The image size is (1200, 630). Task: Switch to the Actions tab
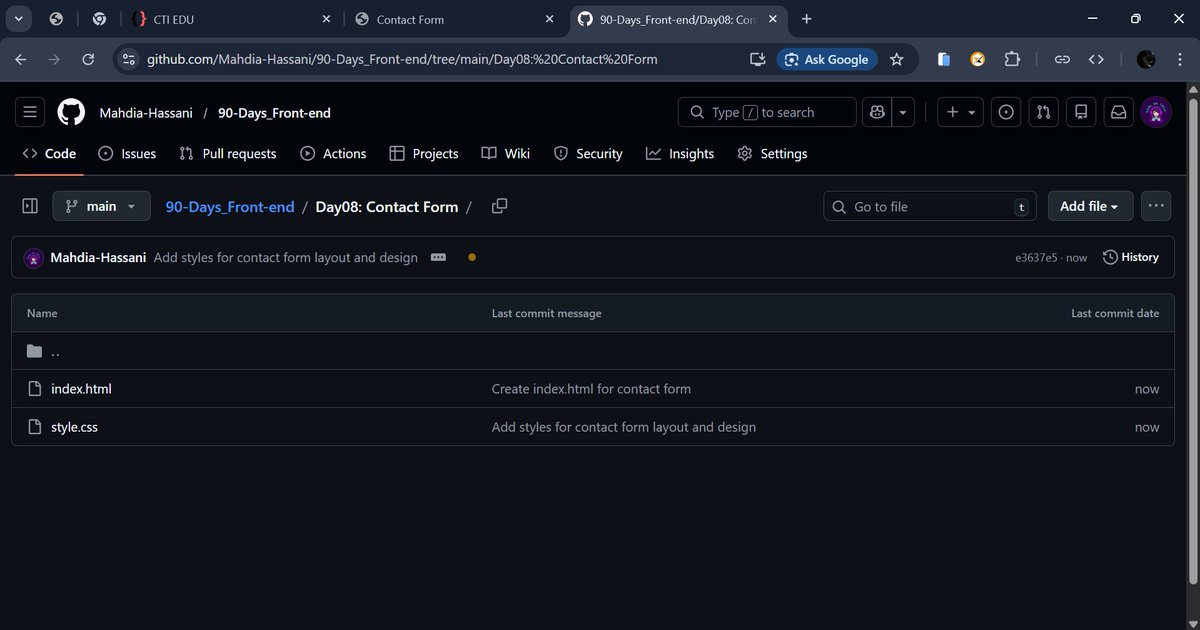click(x=331, y=153)
